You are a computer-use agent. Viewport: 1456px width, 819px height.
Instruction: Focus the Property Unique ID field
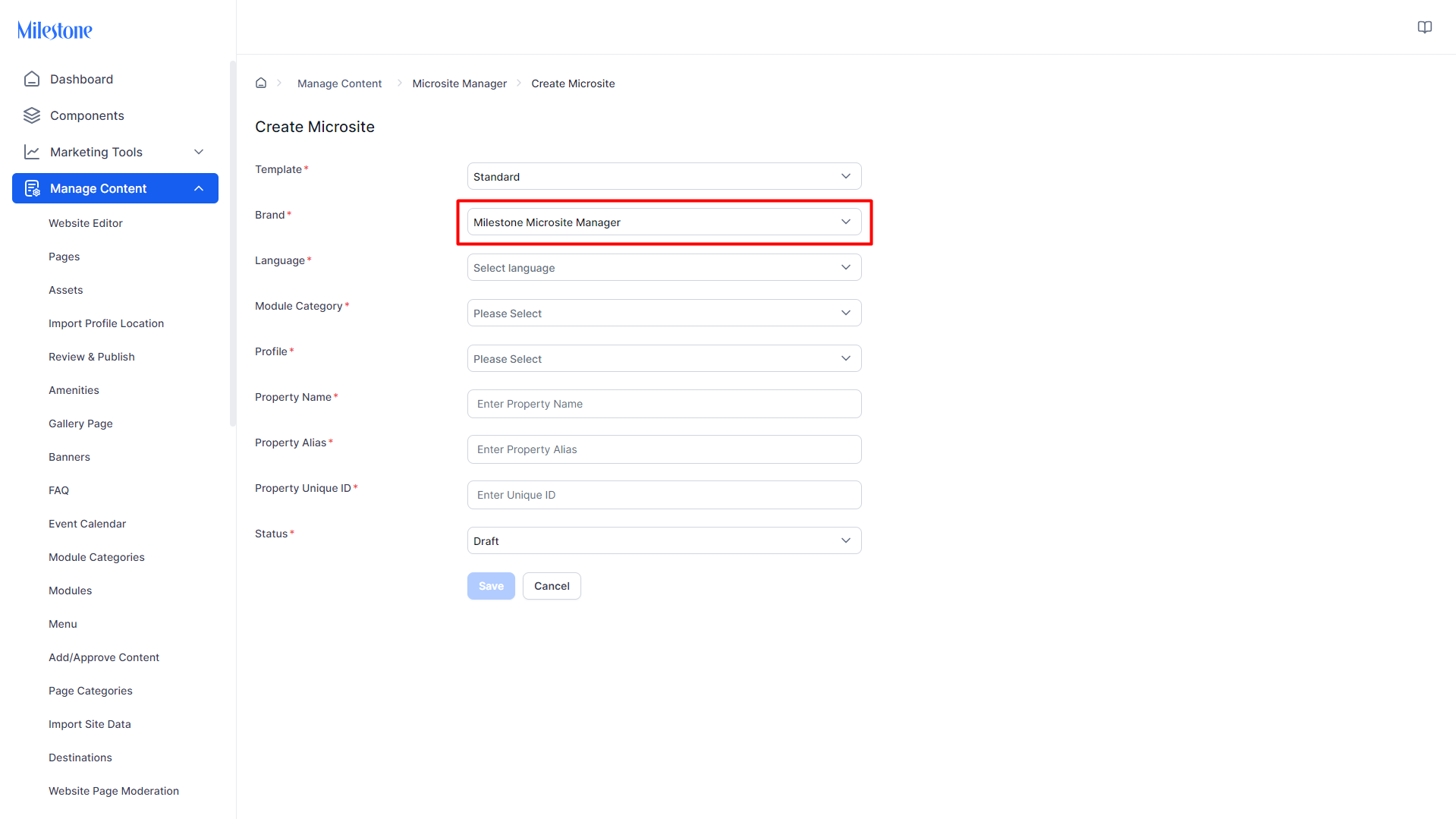pyautogui.click(x=665, y=495)
